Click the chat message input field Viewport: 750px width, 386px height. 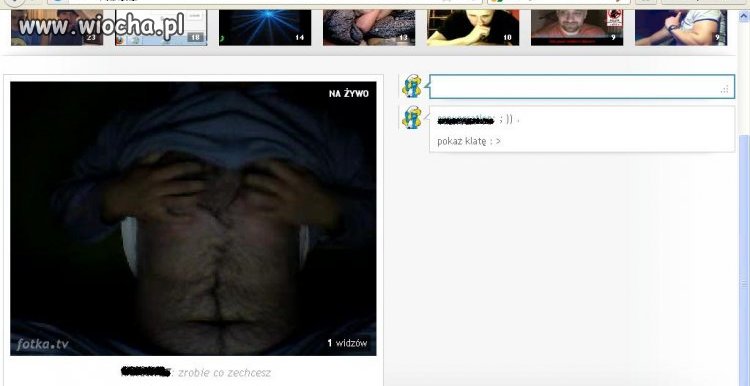(582, 87)
